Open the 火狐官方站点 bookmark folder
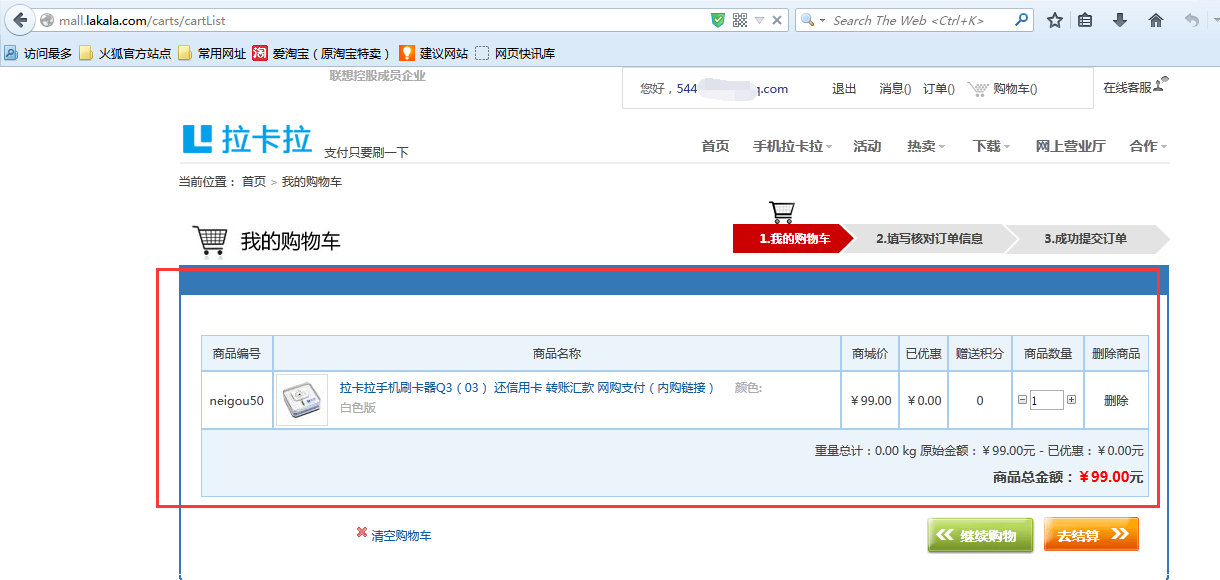Image resolution: width=1220 pixels, height=580 pixels. (x=125, y=54)
